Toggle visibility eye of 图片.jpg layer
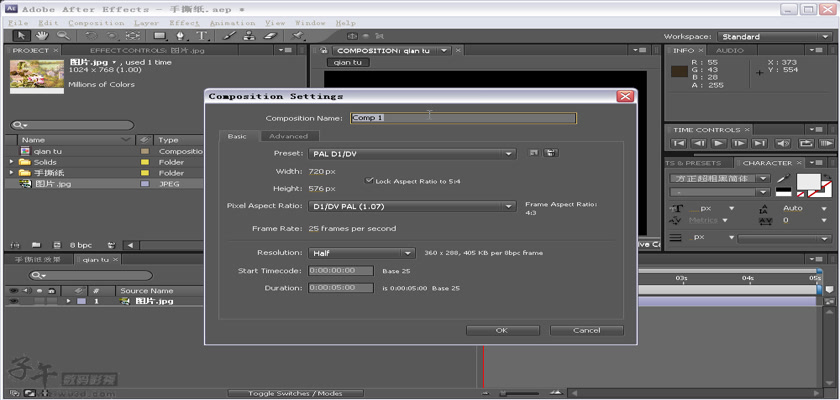This screenshot has height=400, width=840. click(14, 301)
